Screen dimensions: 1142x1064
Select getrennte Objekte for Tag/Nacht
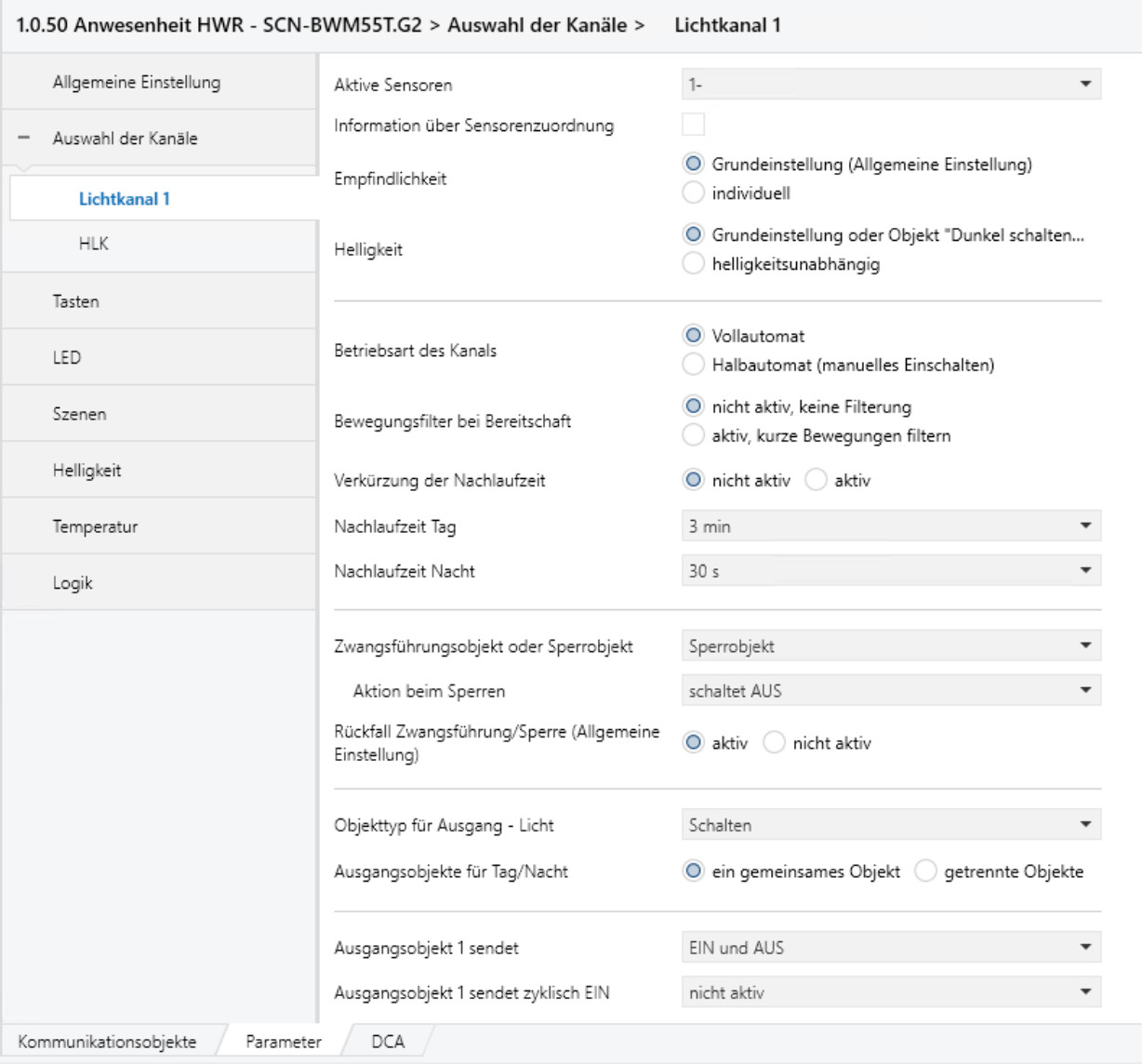pos(925,872)
